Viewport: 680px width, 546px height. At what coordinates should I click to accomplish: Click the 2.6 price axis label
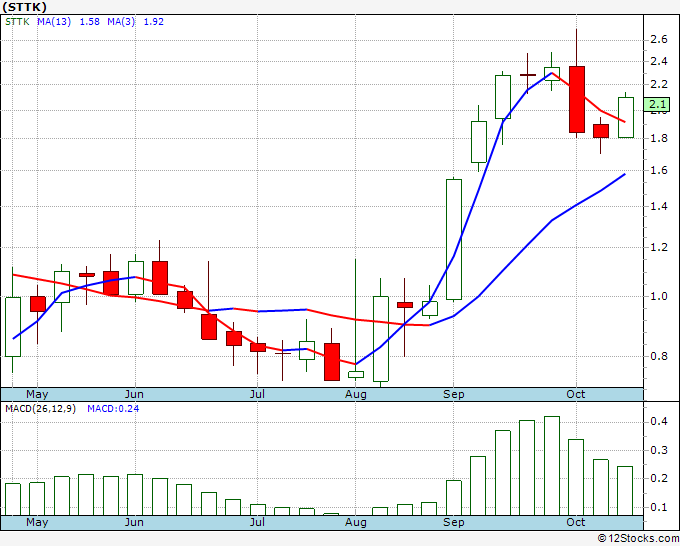pos(659,40)
